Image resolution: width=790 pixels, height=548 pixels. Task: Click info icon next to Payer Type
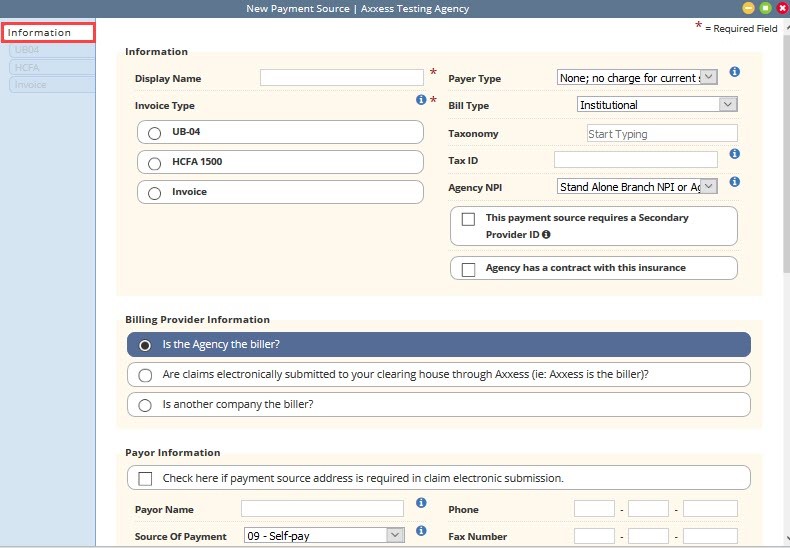(x=735, y=73)
